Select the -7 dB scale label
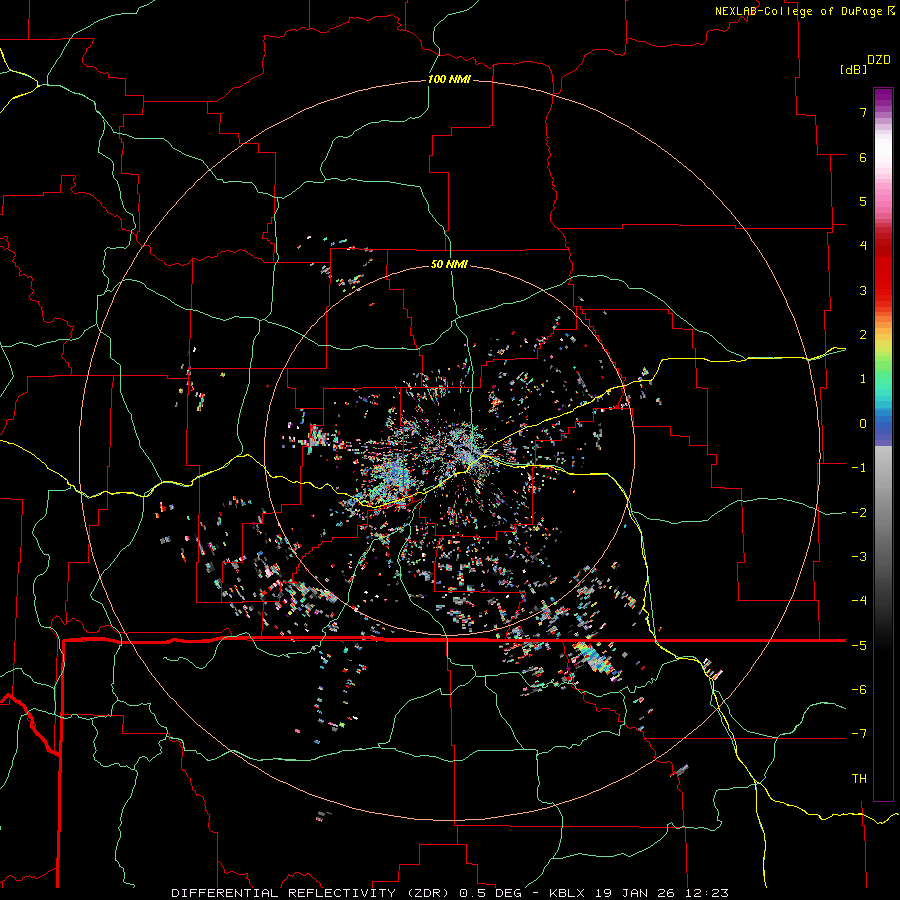This screenshot has width=900, height=900. pyautogui.click(x=859, y=734)
